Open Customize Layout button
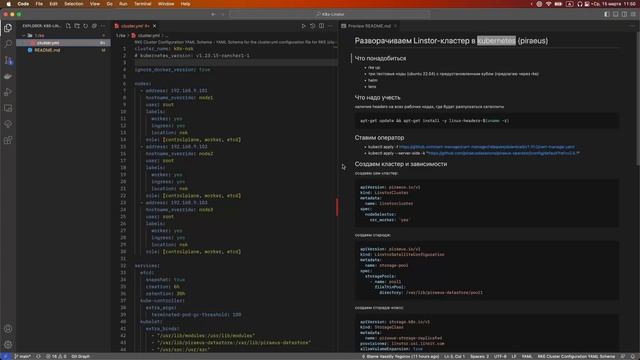 633,14
